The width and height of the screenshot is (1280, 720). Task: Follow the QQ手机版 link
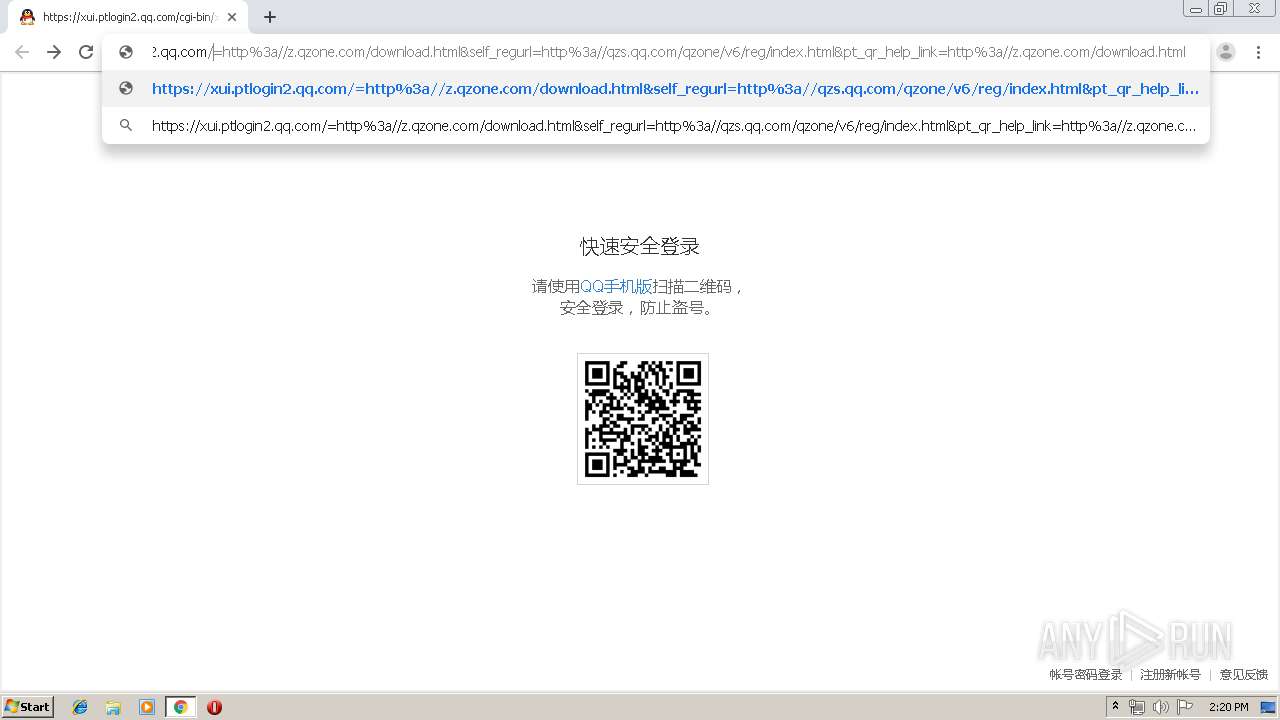pyautogui.click(x=616, y=286)
